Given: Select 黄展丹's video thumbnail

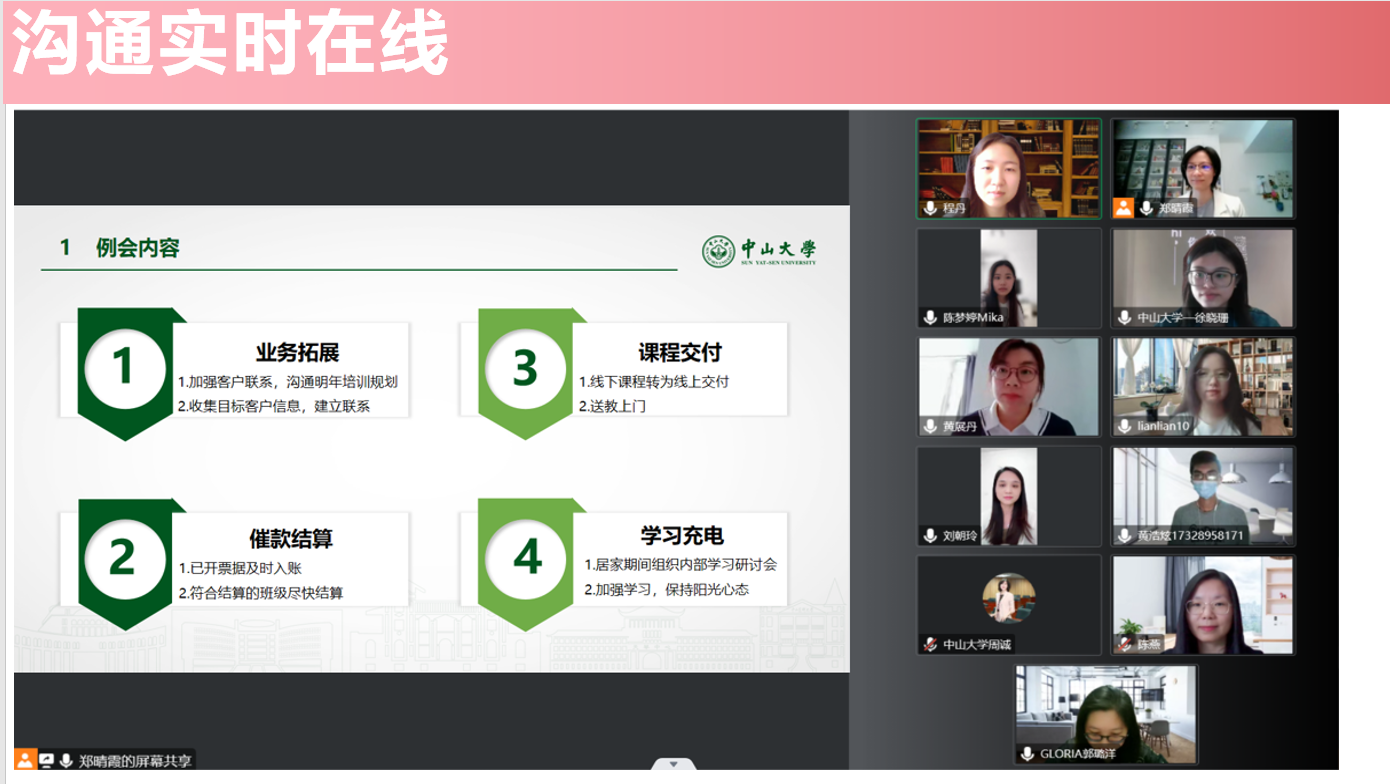Looking at the screenshot, I should [x=1008, y=386].
